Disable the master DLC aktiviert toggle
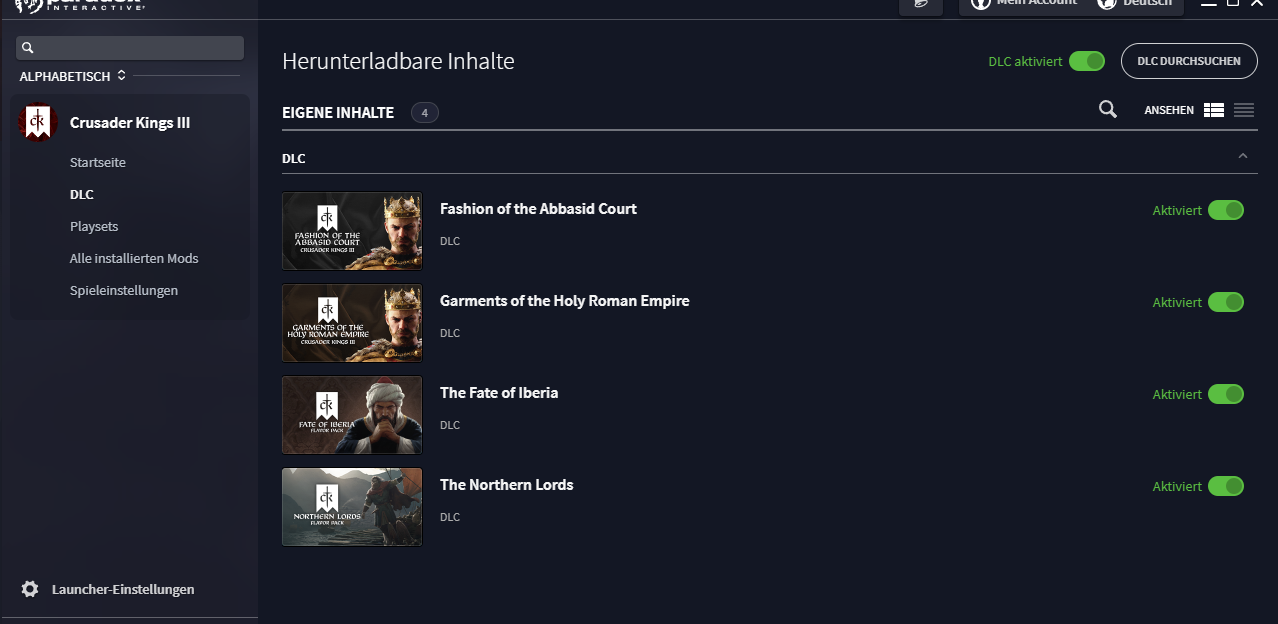This screenshot has height=624, width=1278. (x=1087, y=61)
